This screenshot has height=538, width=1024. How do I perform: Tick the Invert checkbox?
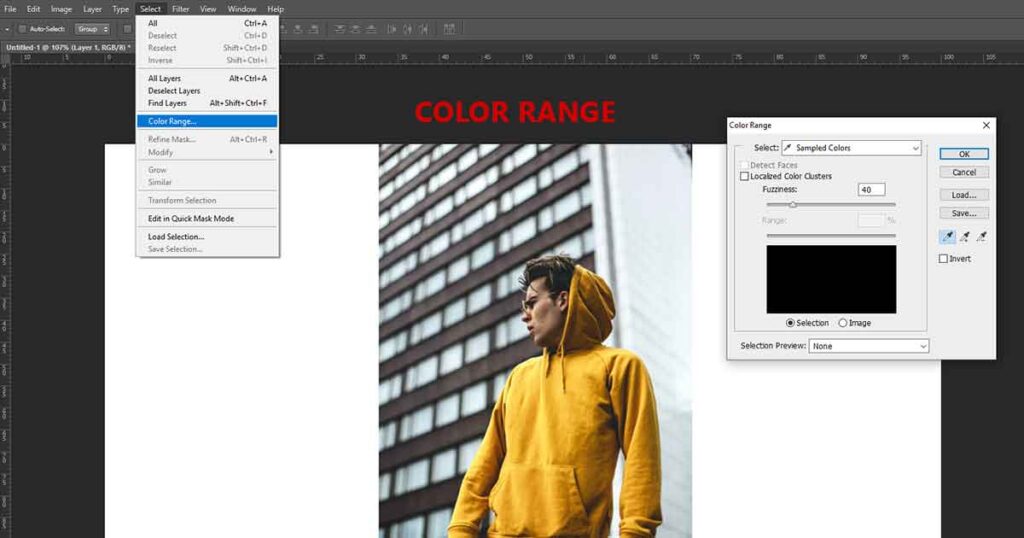[x=943, y=259]
